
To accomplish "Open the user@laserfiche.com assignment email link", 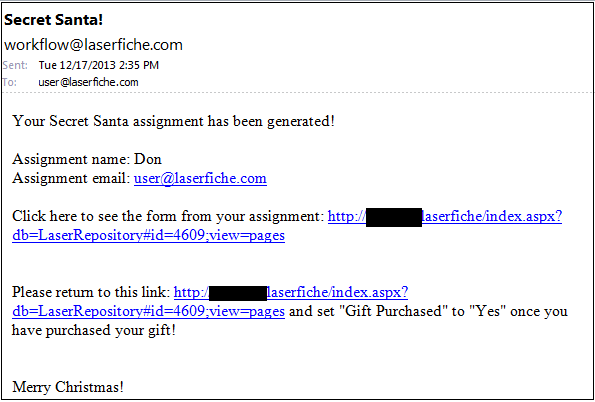I will 200,178.
